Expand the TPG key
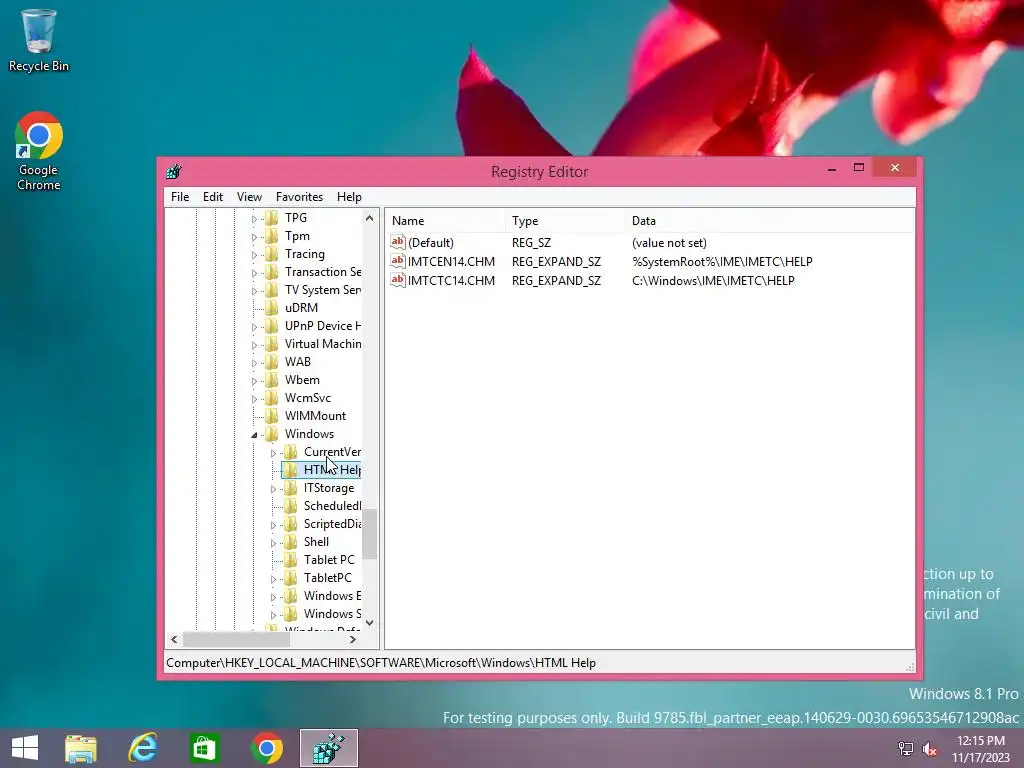Screen dimensions: 1024x768 (255, 219)
